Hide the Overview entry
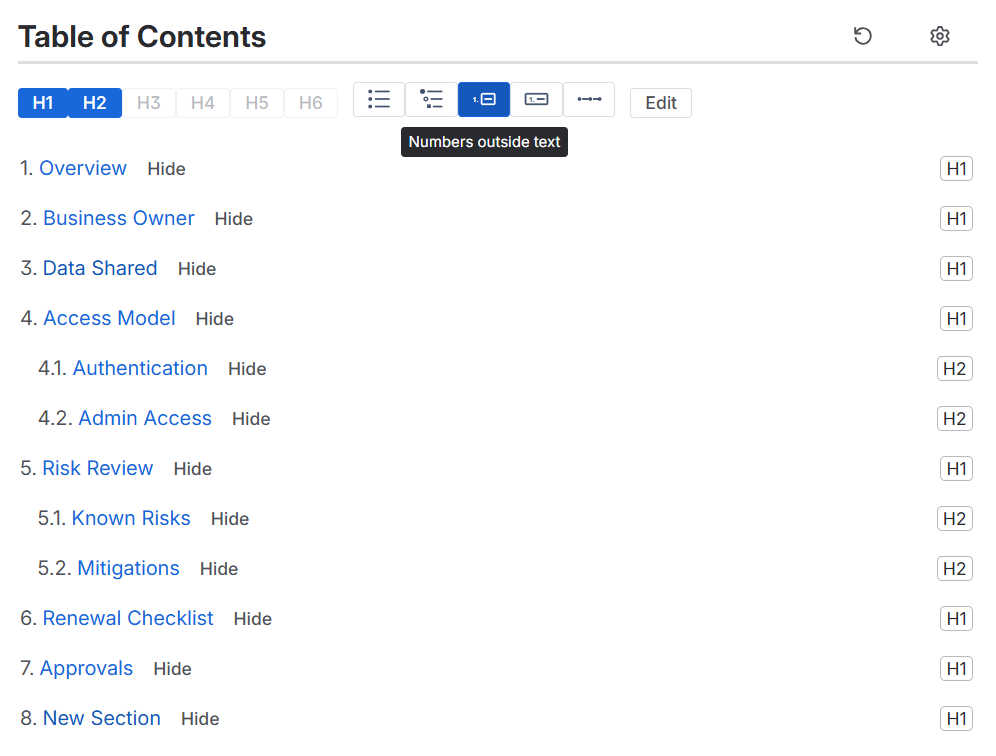 [x=166, y=169]
